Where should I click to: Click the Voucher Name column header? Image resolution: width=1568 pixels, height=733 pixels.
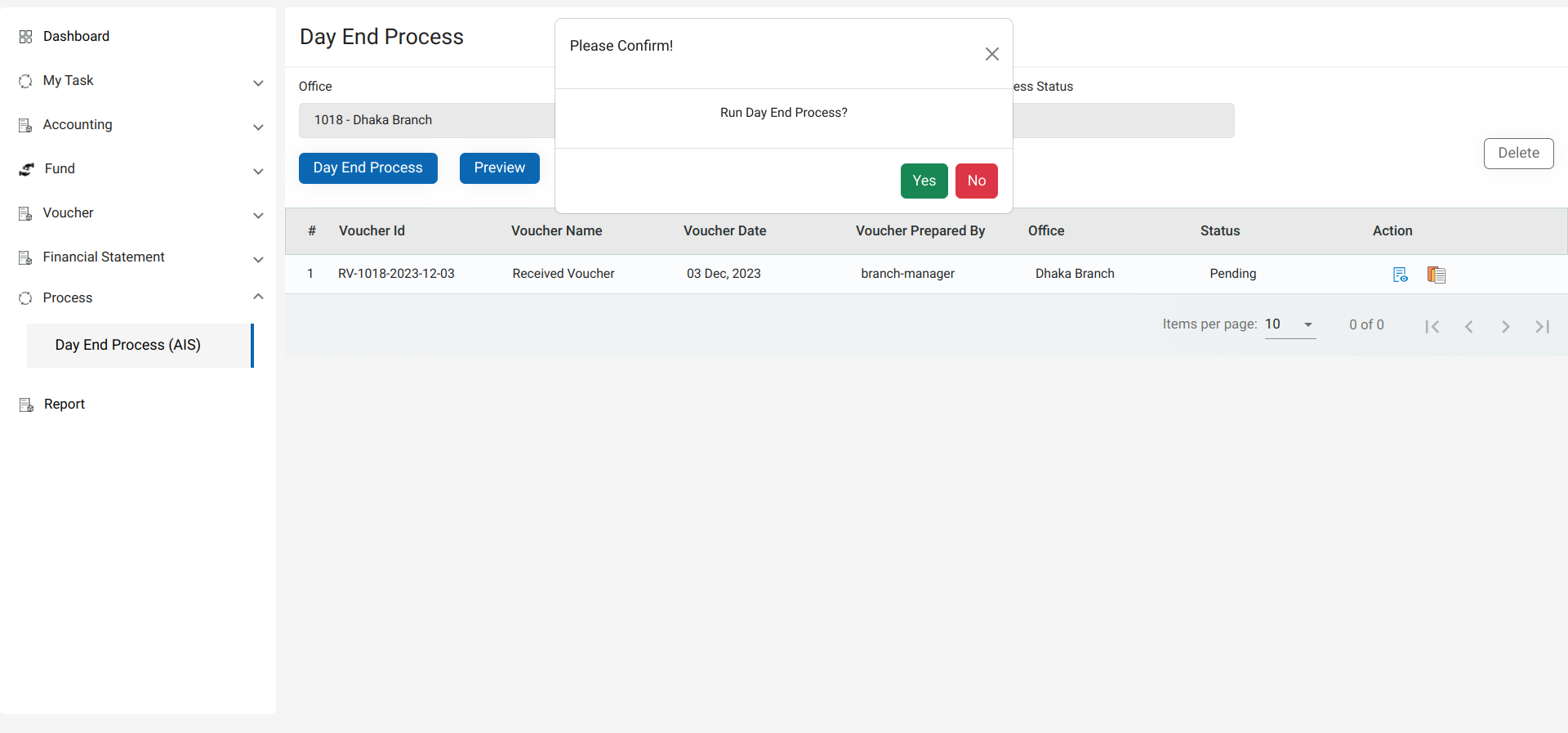pyautogui.click(x=557, y=231)
